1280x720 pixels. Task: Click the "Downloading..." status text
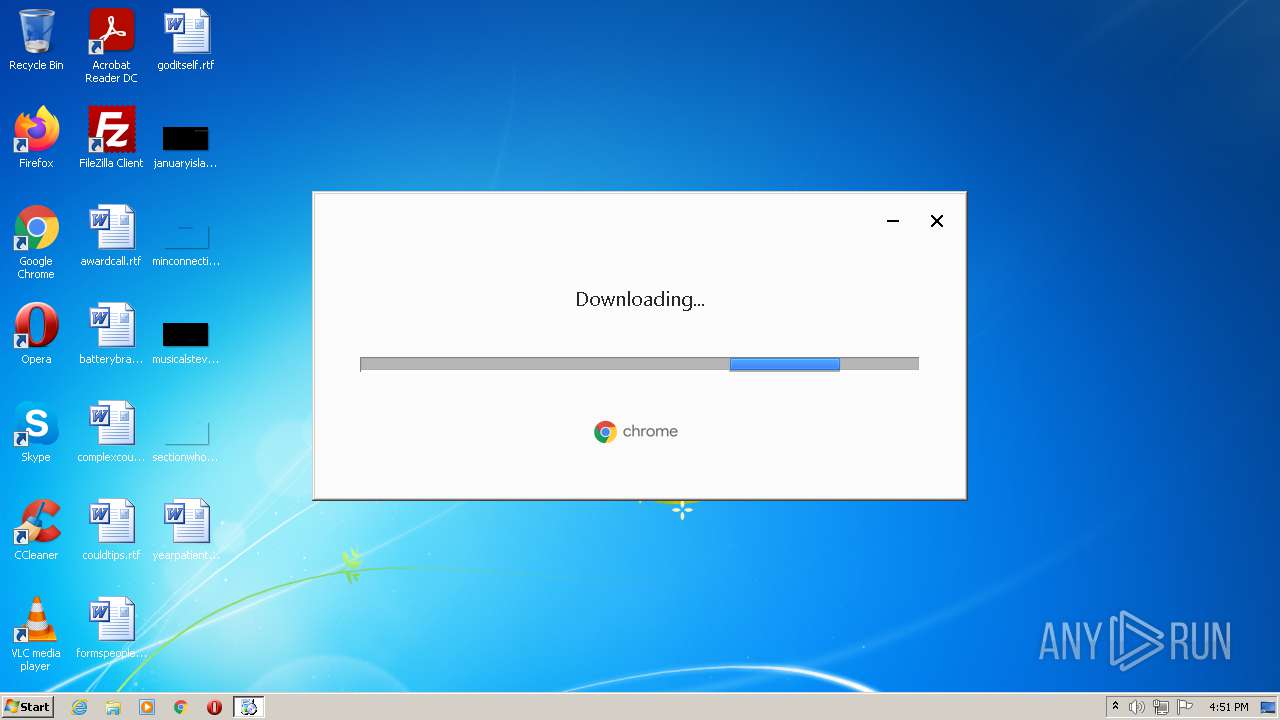point(640,299)
